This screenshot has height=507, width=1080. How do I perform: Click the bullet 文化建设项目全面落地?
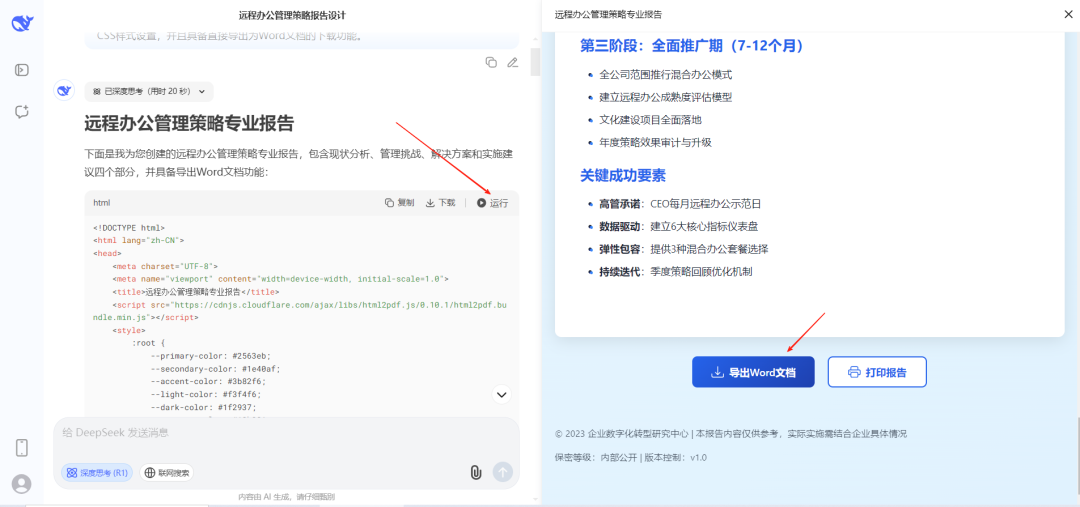pyautogui.click(x=650, y=120)
